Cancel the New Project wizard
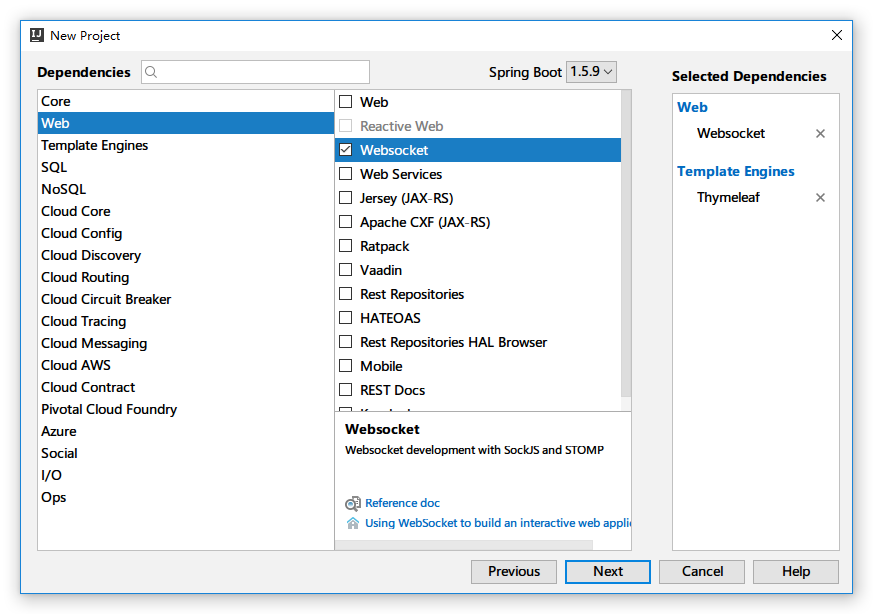The width and height of the screenshot is (873, 614). click(702, 572)
